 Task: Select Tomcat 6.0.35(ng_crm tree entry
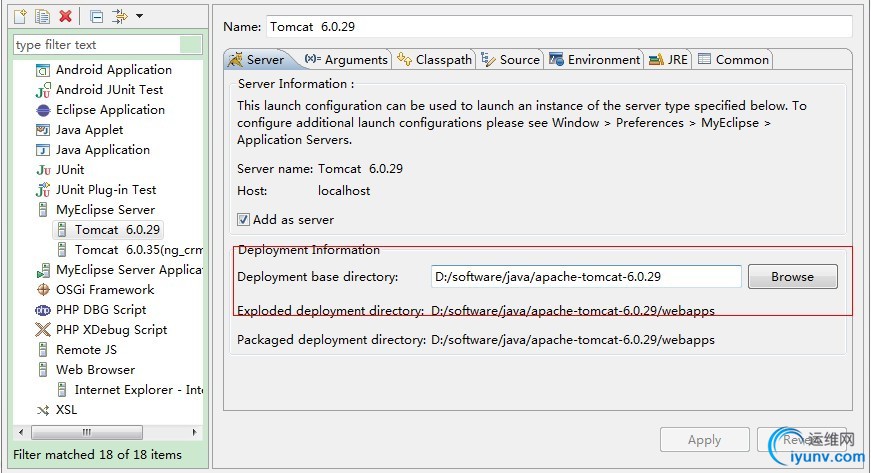(139, 250)
